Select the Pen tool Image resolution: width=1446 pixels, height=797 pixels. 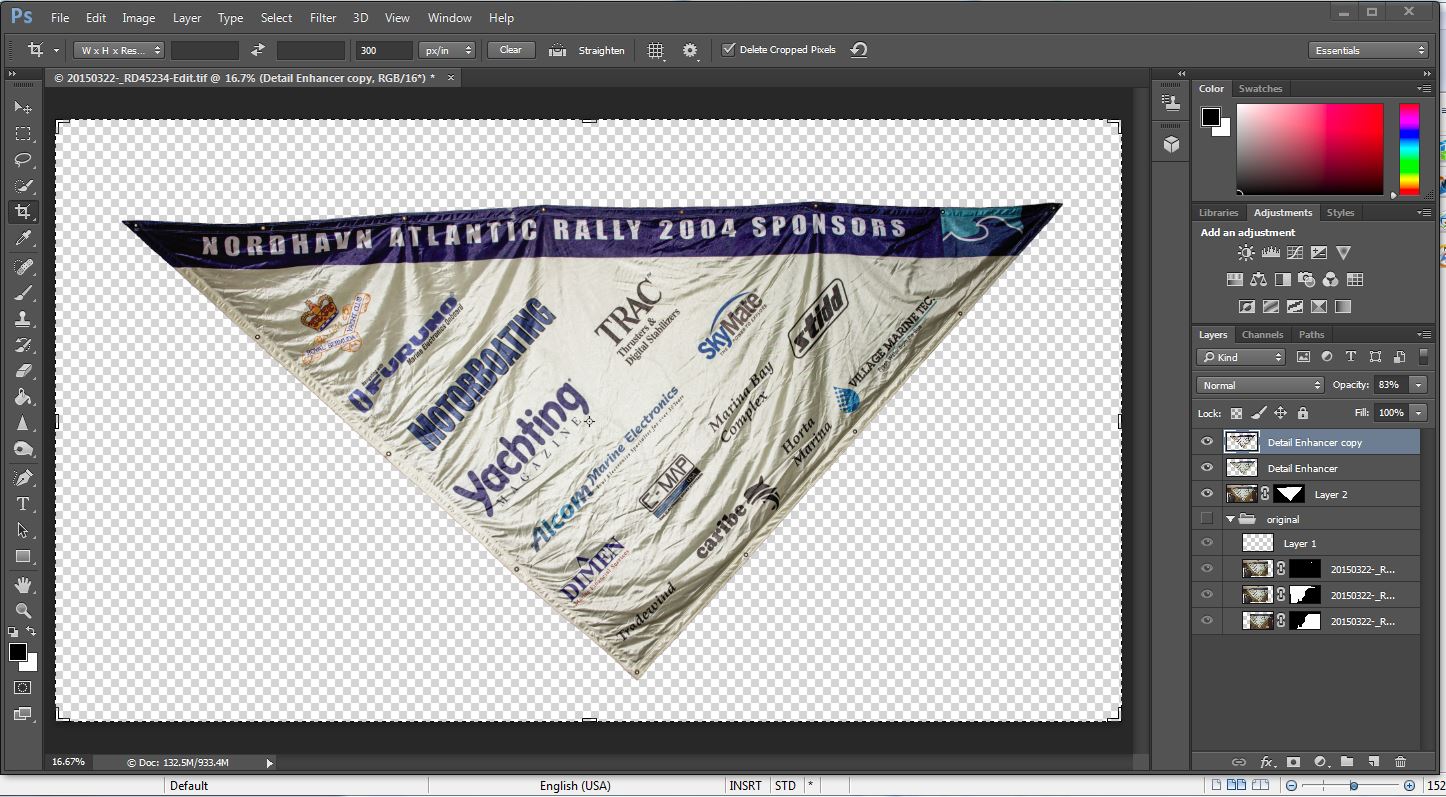pos(22,478)
